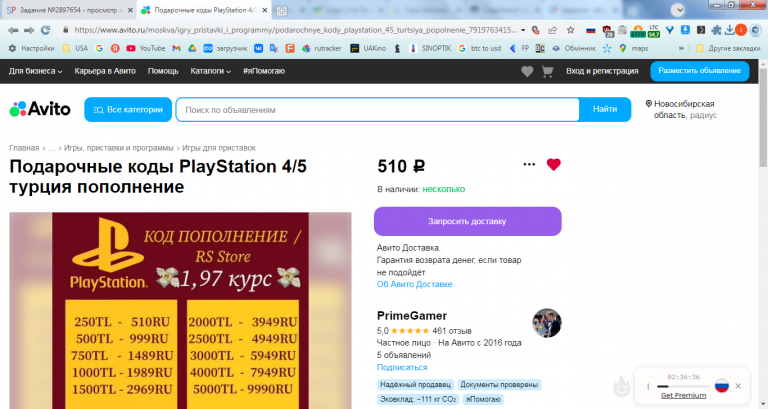The width and height of the screenshot is (768, 409).
Task: Open the USA bookmarks folder
Action: pos(75,48)
